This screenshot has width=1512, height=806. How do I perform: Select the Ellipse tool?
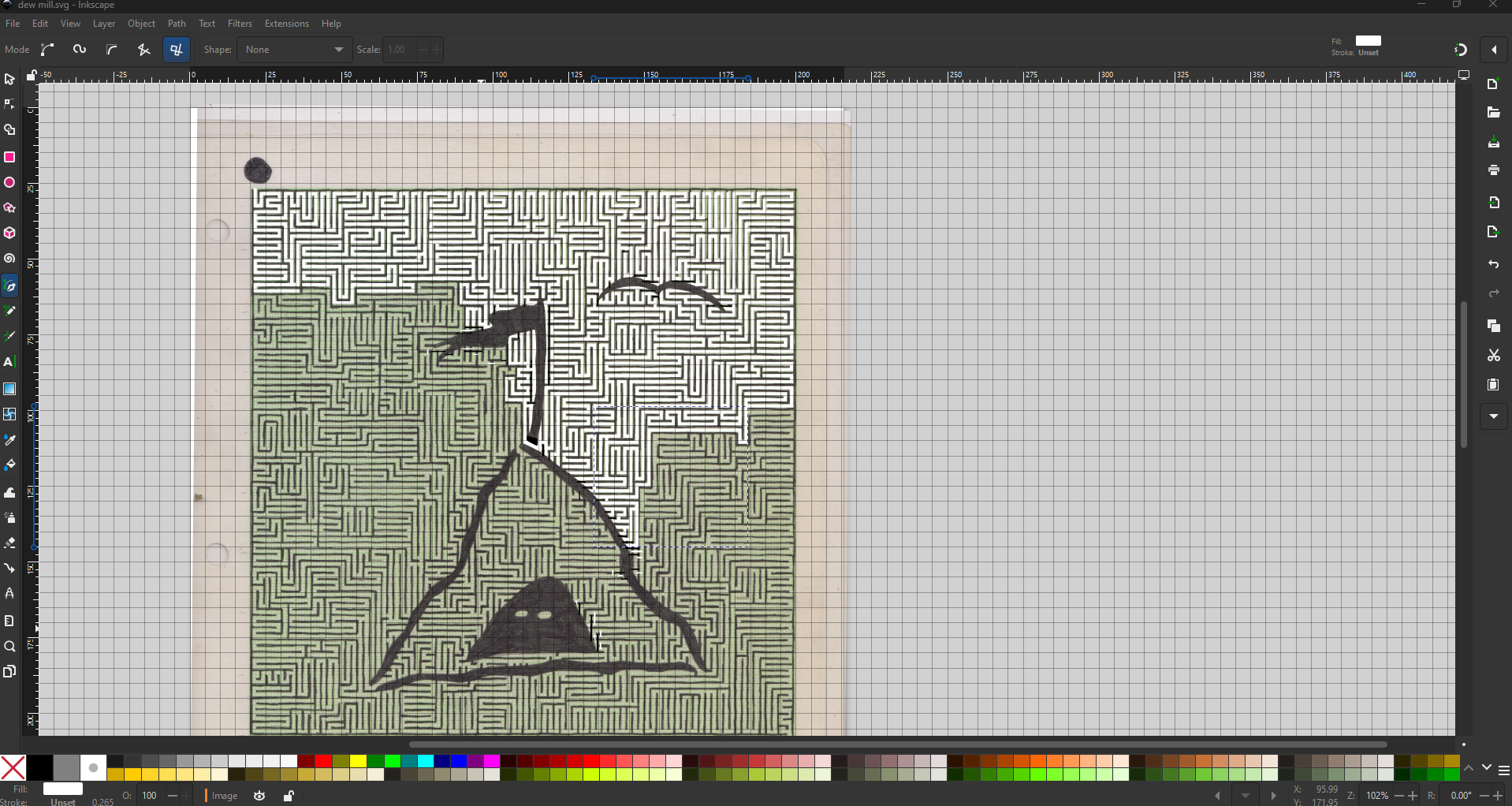pos(9,182)
